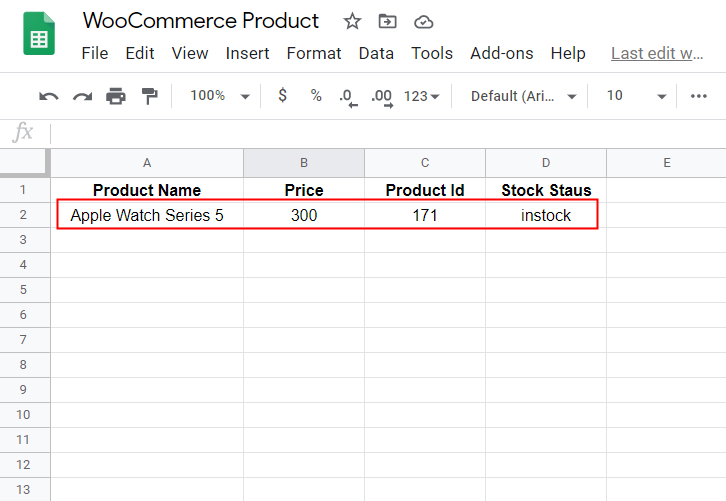Format as percent
Viewport: 726px width, 501px height.
point(316,96)
